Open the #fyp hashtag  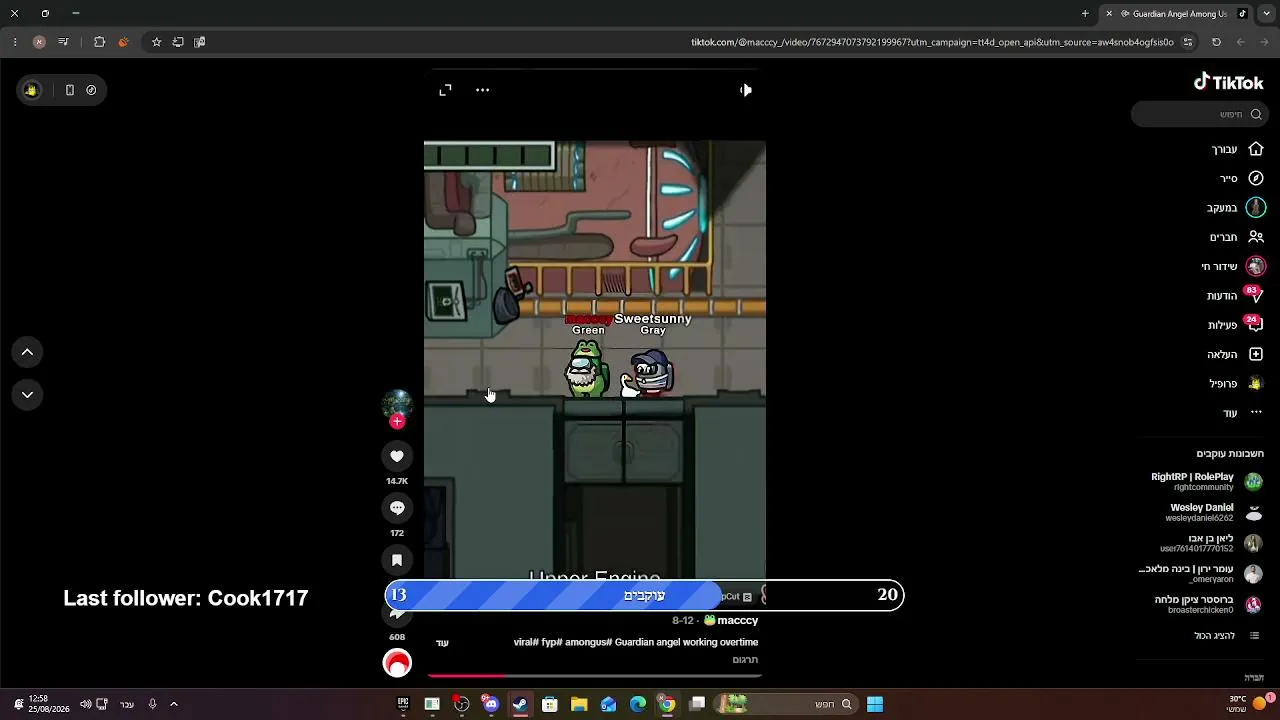[x=552, y=642]
